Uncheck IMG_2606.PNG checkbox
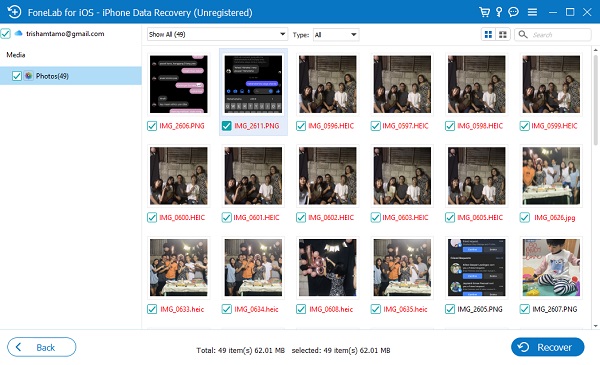Image resolution: width=600 pixels, height=365 pixels. [152, 126]
